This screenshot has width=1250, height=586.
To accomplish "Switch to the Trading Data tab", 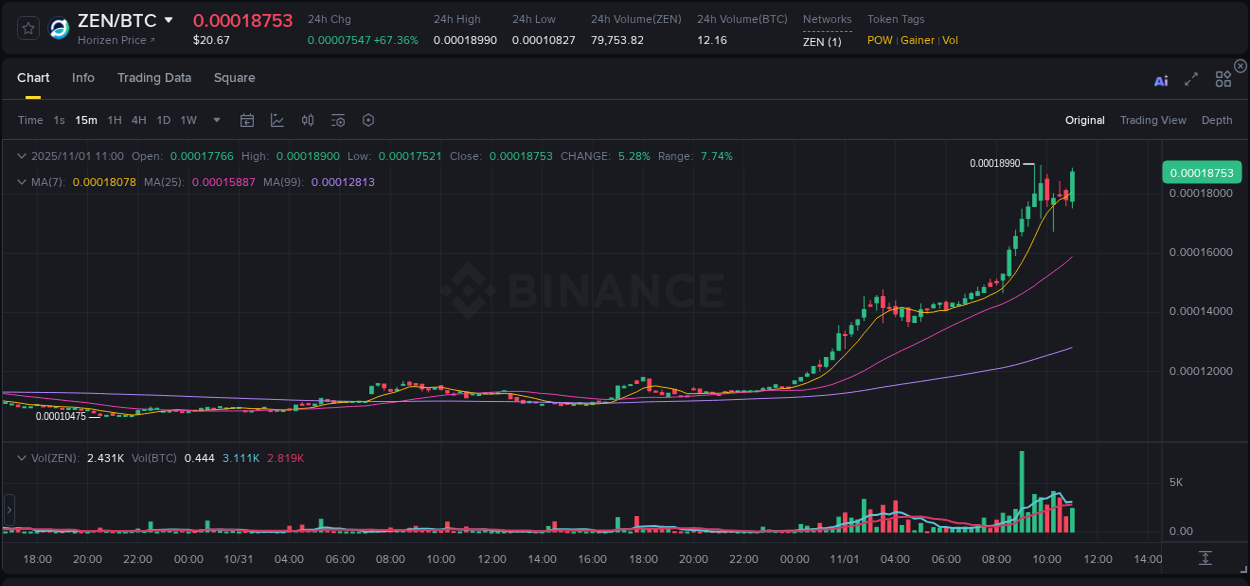I will (154, 77).
